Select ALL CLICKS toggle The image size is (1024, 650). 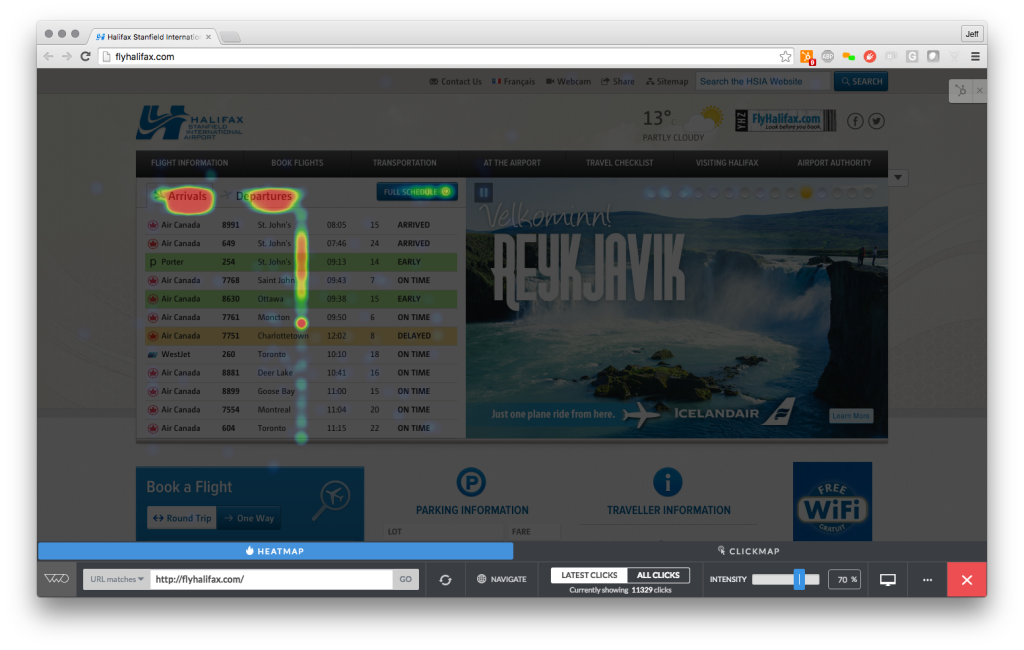click(658, 575)
